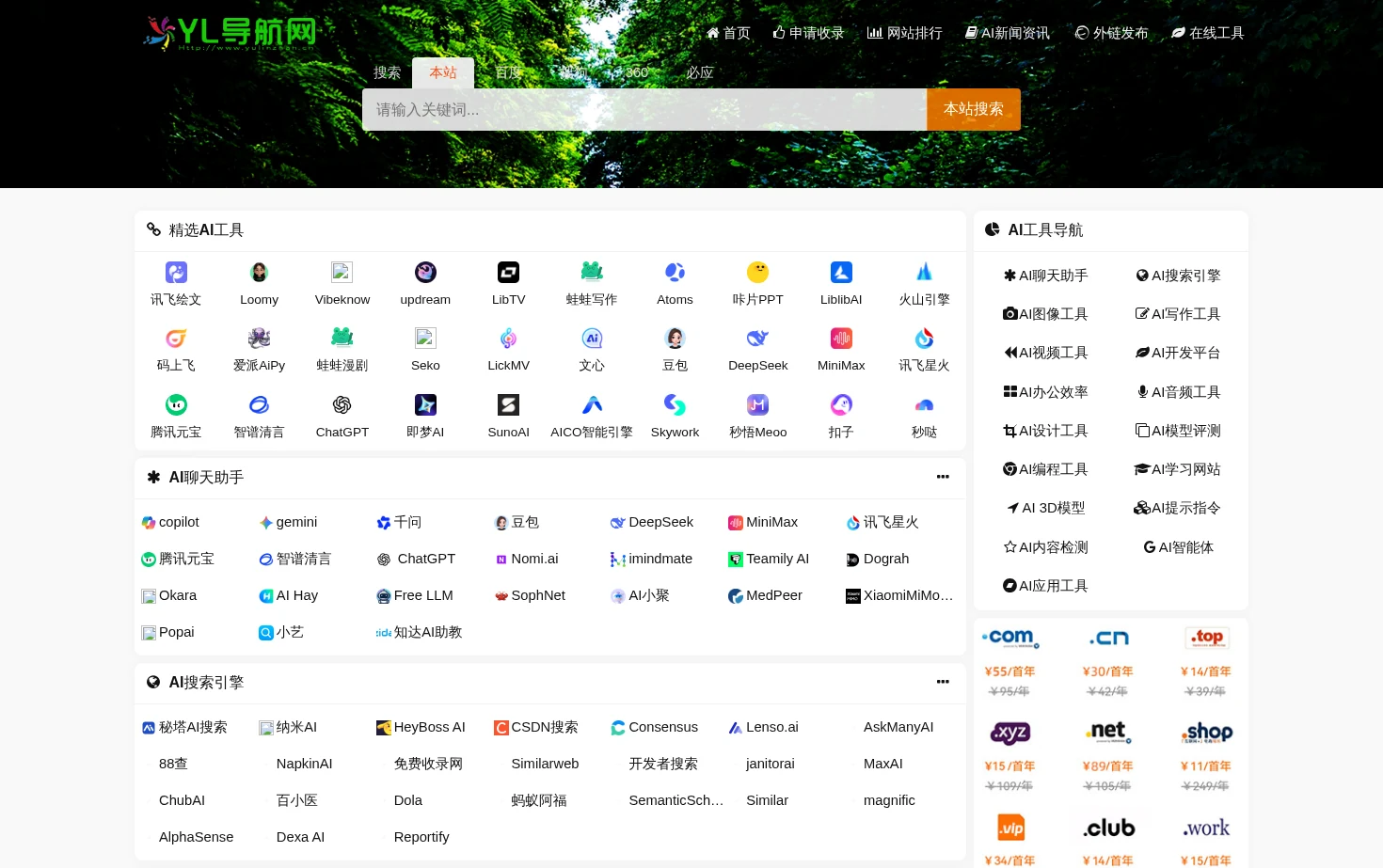Open the 智谱清言 icon in 精选AI工具

pos(259,405)
